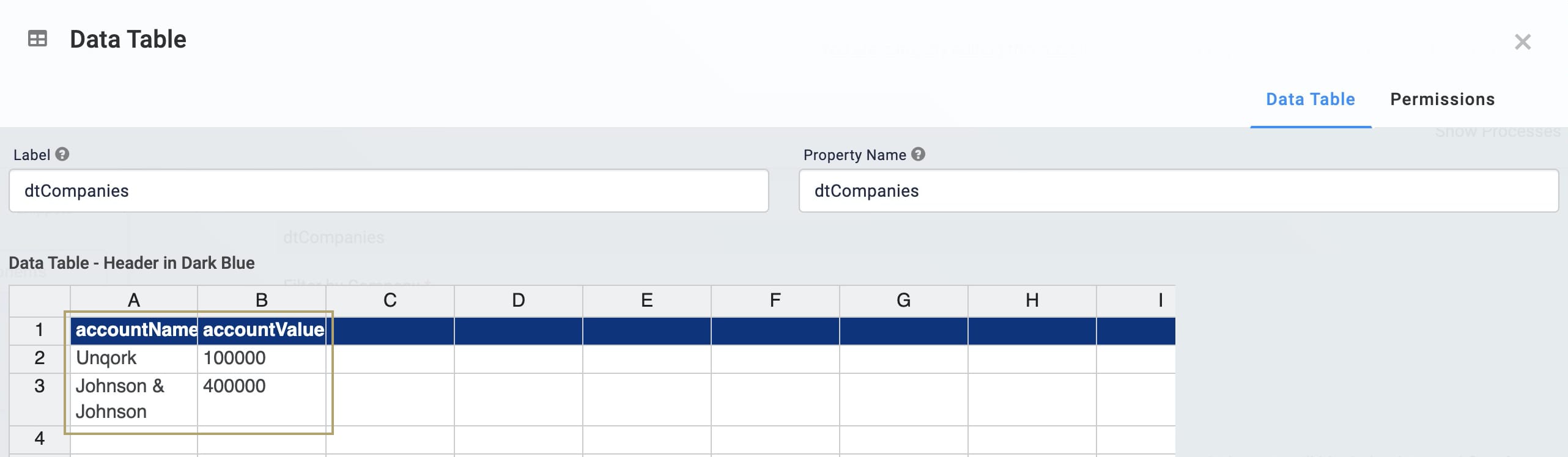Select column C header
This screenshot has width=1568, height=457.
[x=390, y=301]
